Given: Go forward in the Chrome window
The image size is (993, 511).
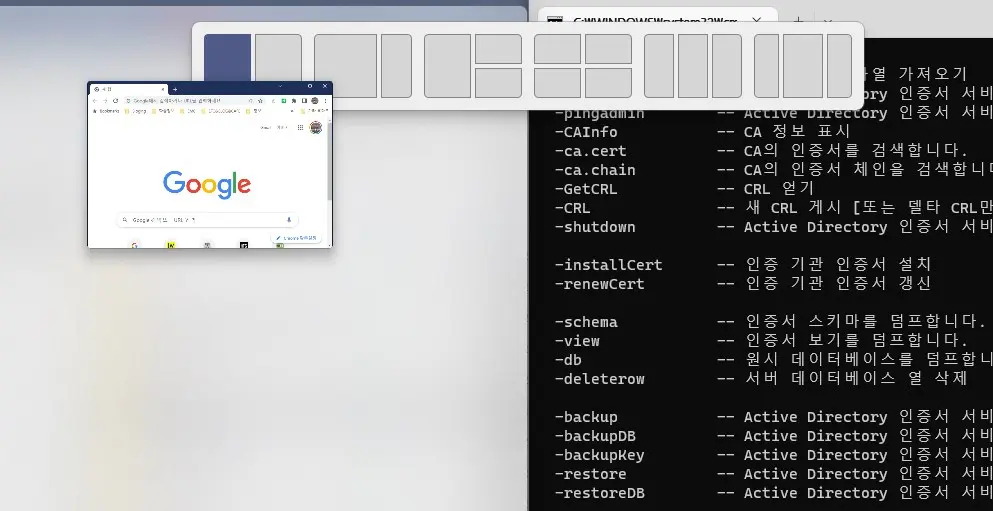Looking at the screenshot, I should pos(105,101).
